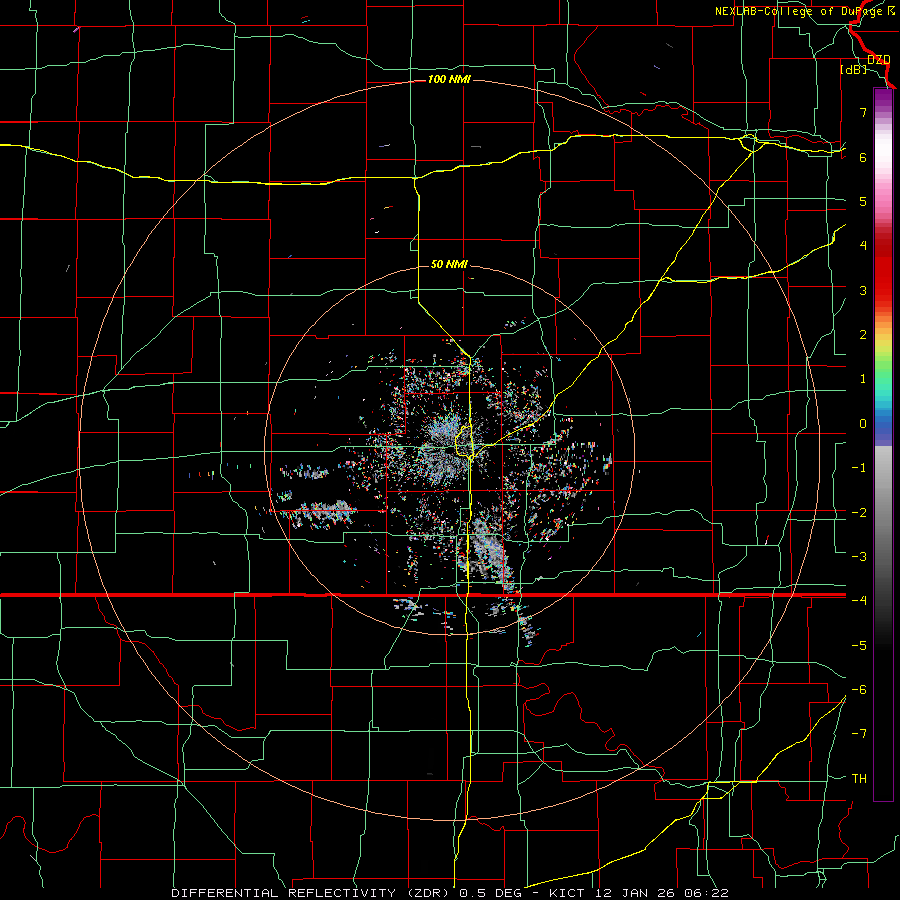Select the "0.5 DEG" elevation text

pos(491,893)
